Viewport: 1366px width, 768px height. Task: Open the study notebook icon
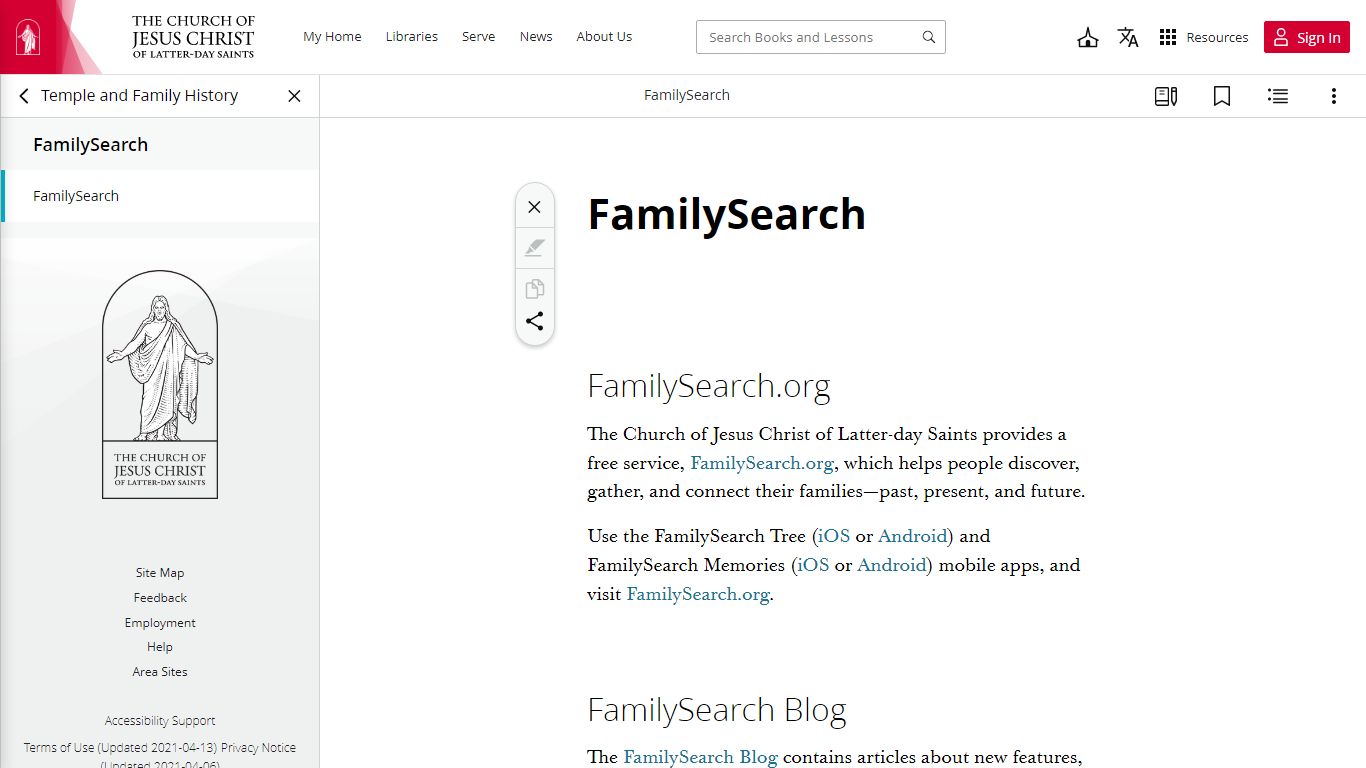click(x=1166, y=96)
